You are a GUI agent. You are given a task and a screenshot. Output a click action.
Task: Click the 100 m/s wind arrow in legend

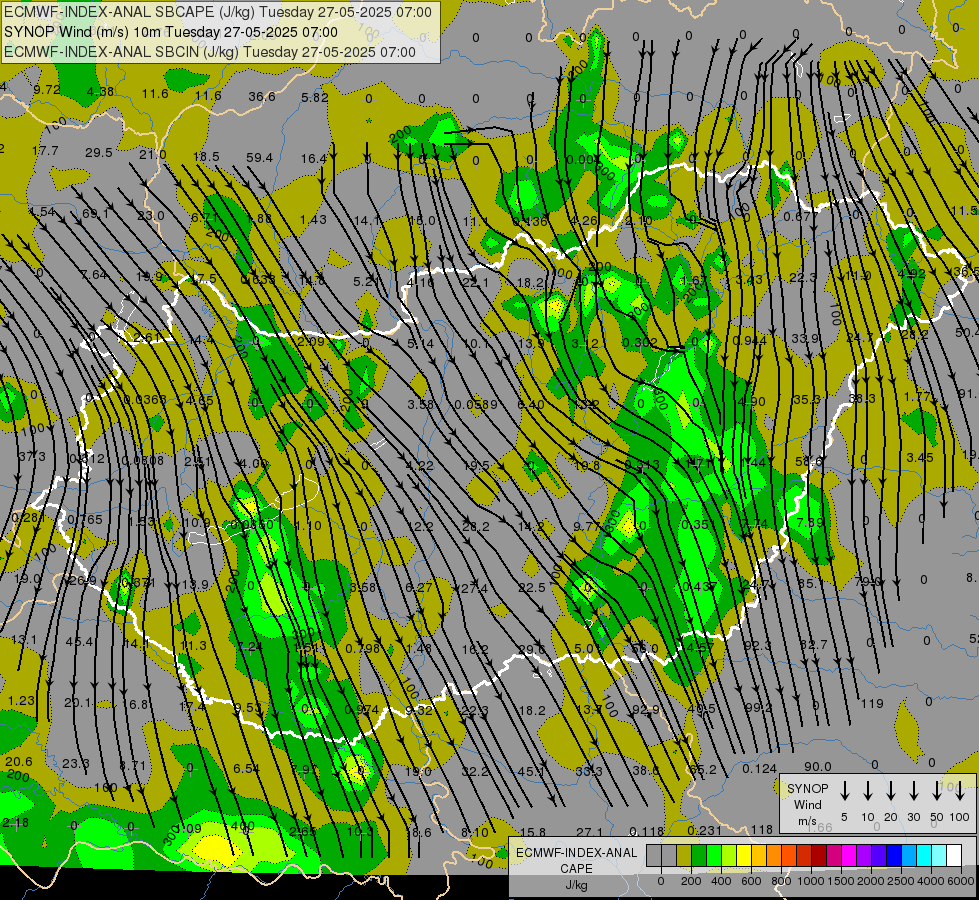coord(960,791)
